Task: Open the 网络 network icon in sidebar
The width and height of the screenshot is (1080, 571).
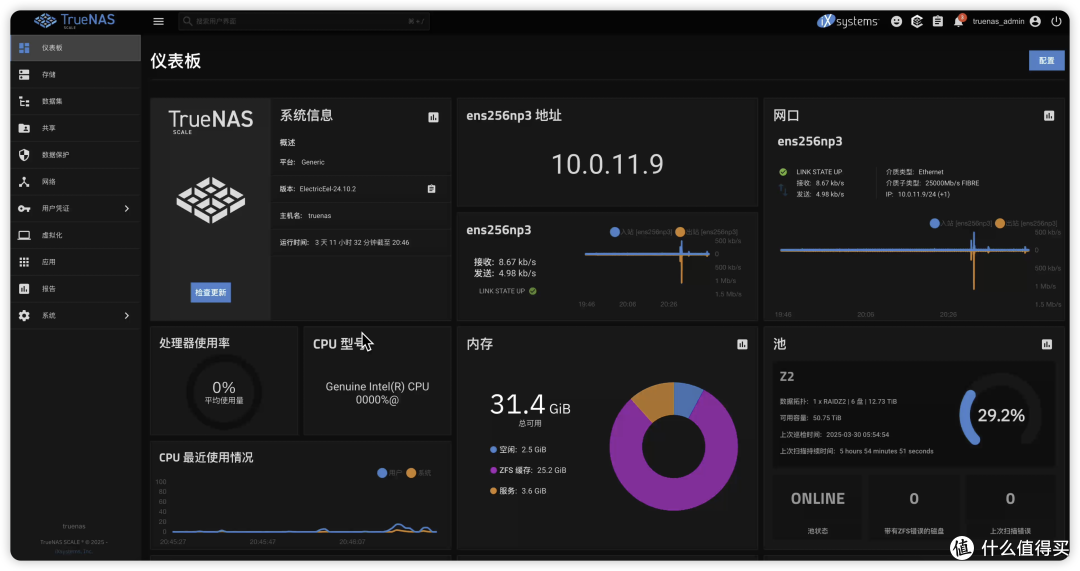Action: click(x=24, y=182)
